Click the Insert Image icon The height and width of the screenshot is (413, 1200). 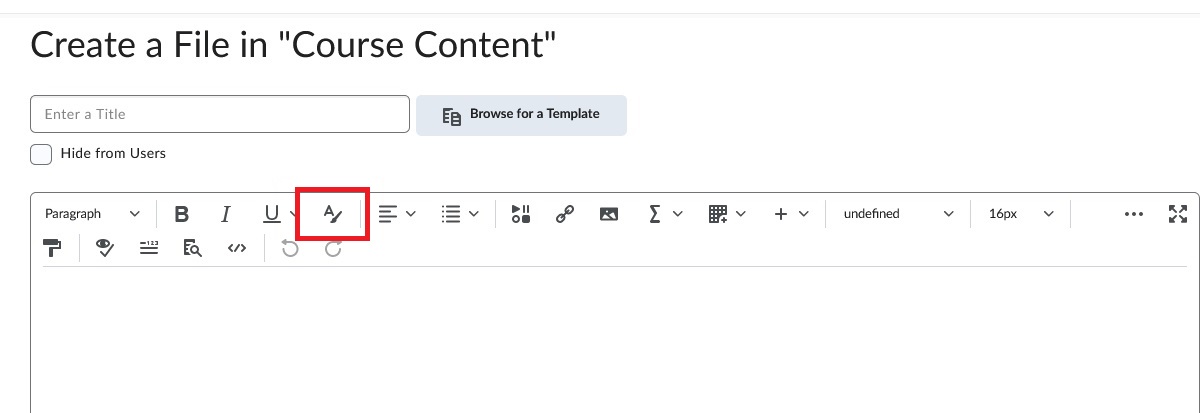click(x=609, y=213)
